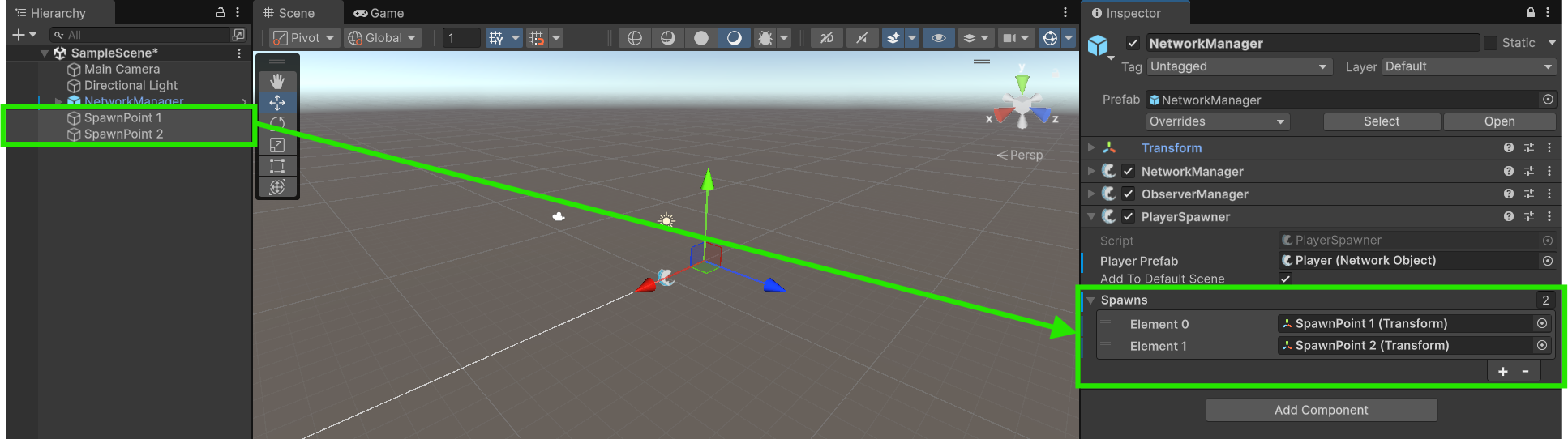Select Main Camera in Hierarchy
1568x439 pixels.
(122, 70)
